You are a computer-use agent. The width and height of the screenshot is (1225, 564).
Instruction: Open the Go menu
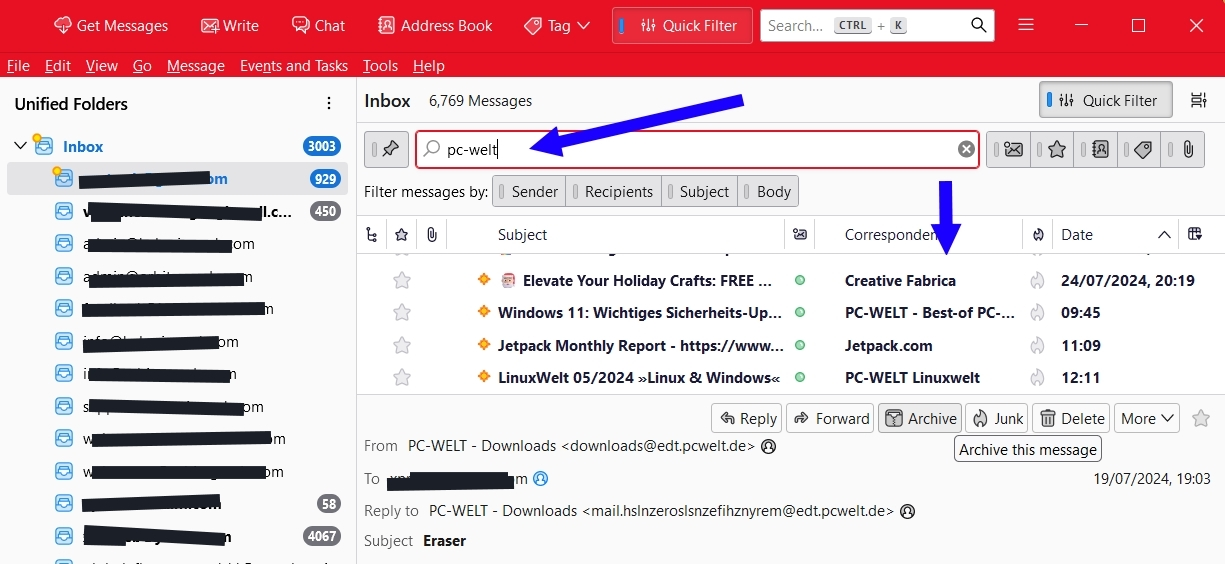coord(142,66)
